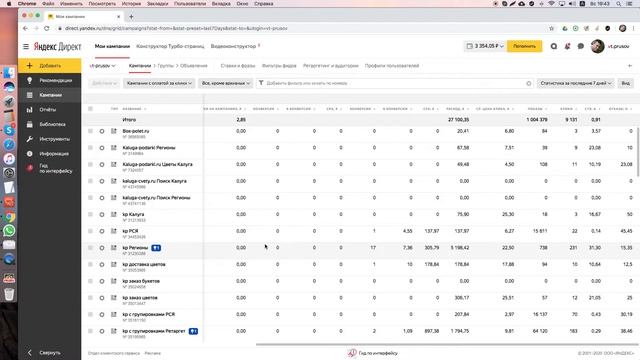Click the filter funnel icon in filter field

(261, 83)
